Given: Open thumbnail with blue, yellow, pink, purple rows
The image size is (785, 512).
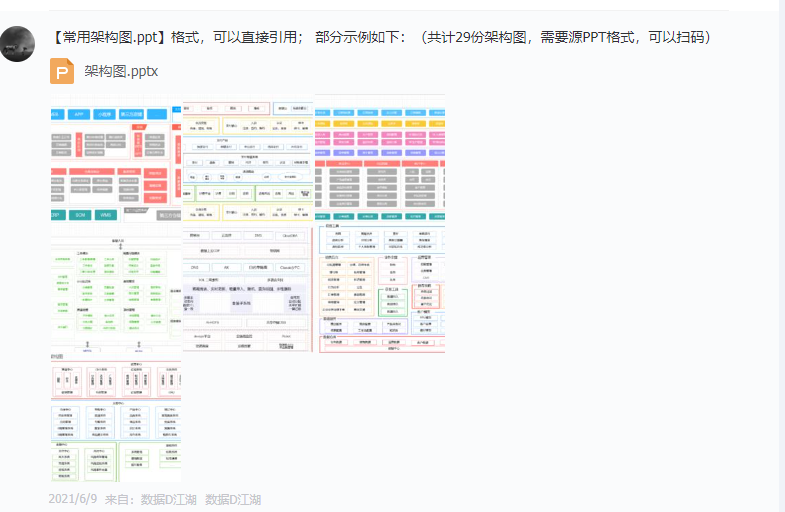Looking at the screenshot, I should (x=380, y=159).
